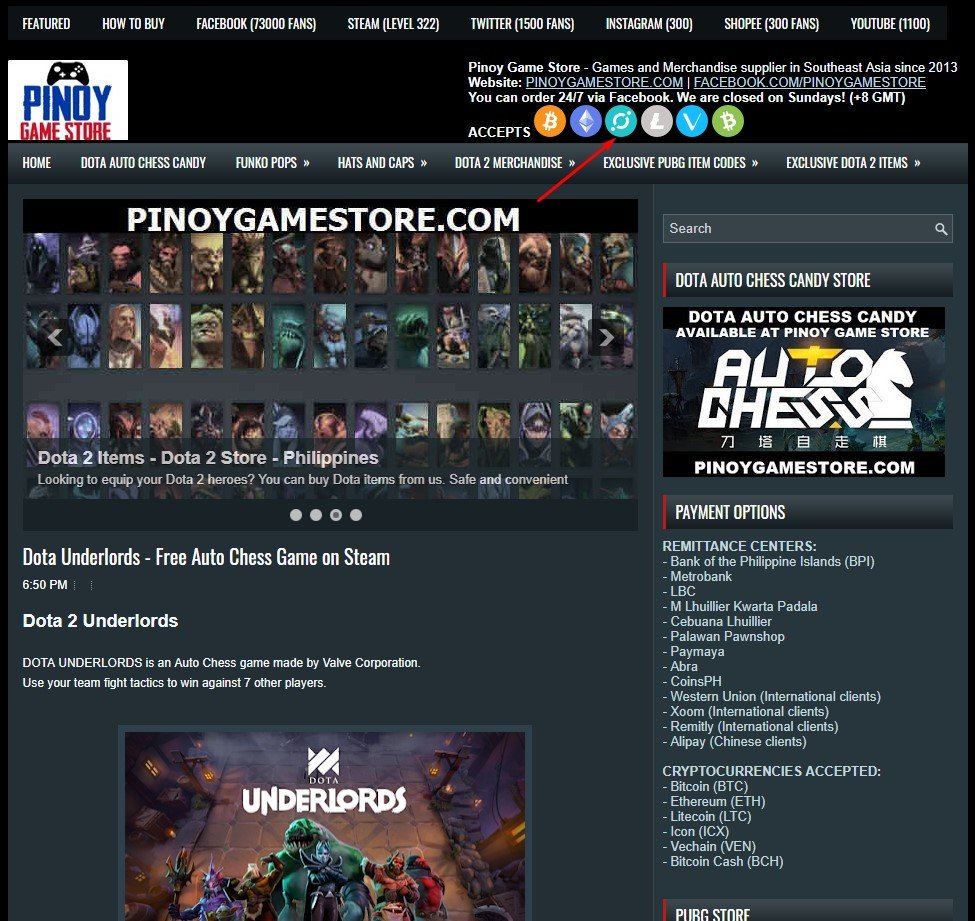The height and width of the screenshot is (921, 975).
Task: Open YouTube (1100) top link
Action: [890, 24]
